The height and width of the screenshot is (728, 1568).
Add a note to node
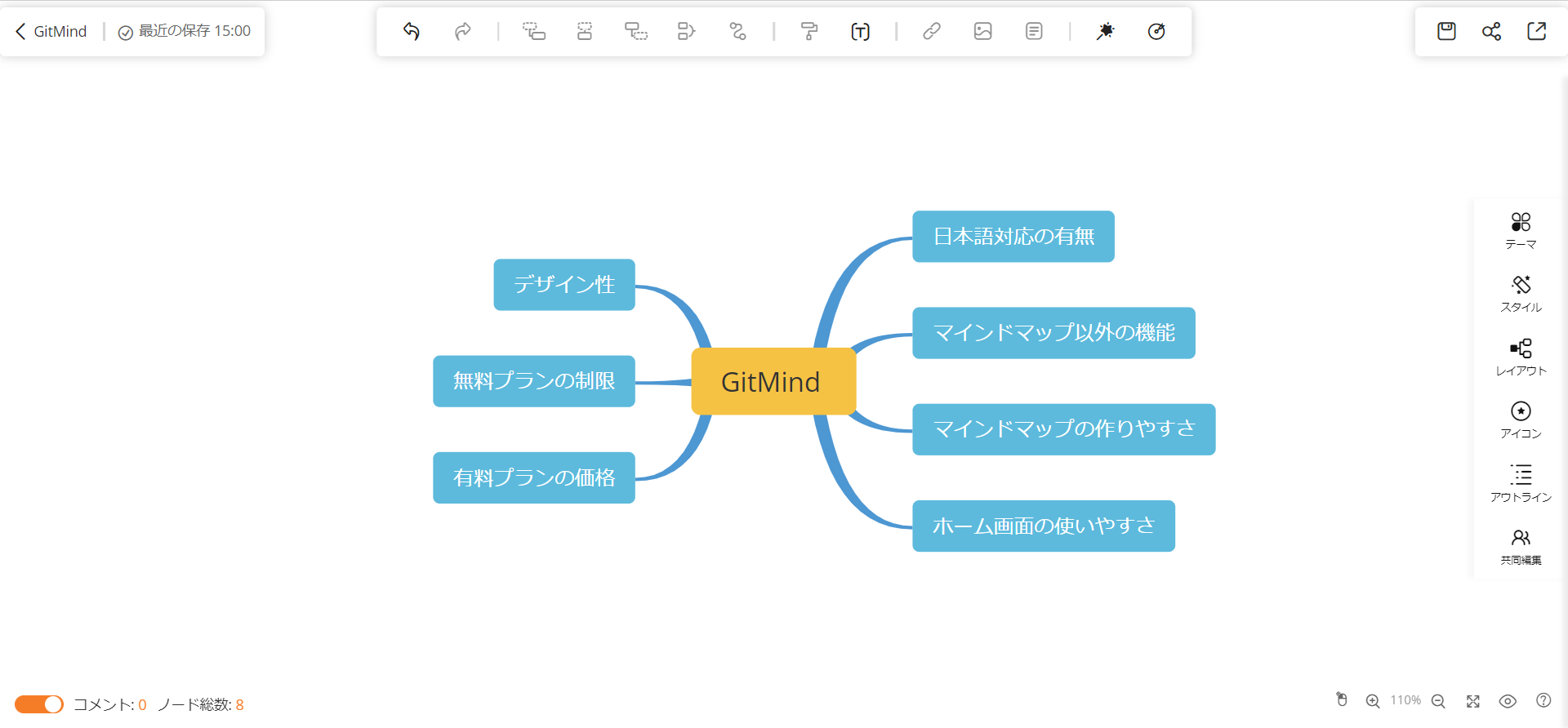pyautogui.click(x=1034, y=31)
